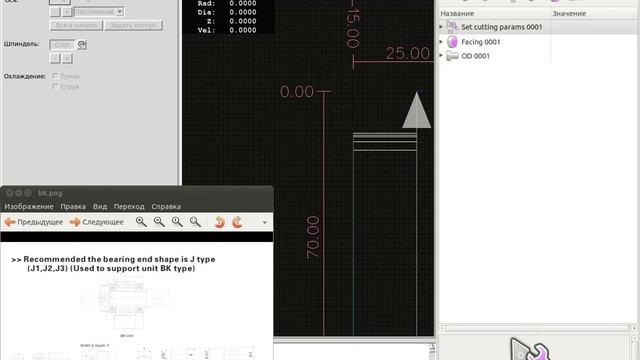Click the Следующее forward arrow button
The height and width of the screenshot is (360, 640).
click(96, 222)
